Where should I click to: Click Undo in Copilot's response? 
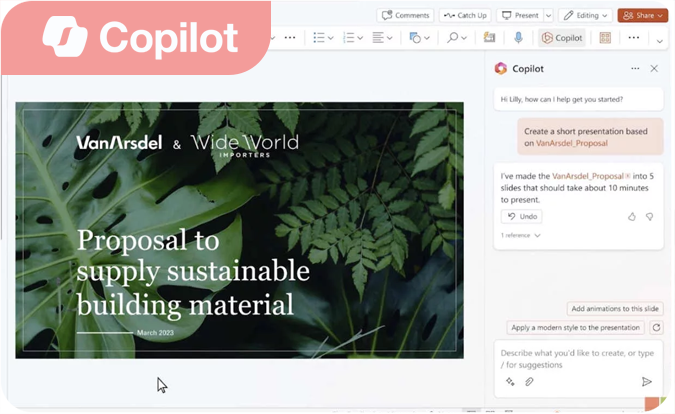522,216
